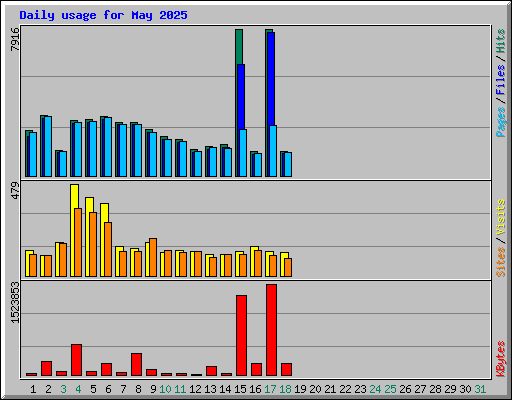Select day 8 on the x-axis
The image size is (512, 400).
coord(138,389)
